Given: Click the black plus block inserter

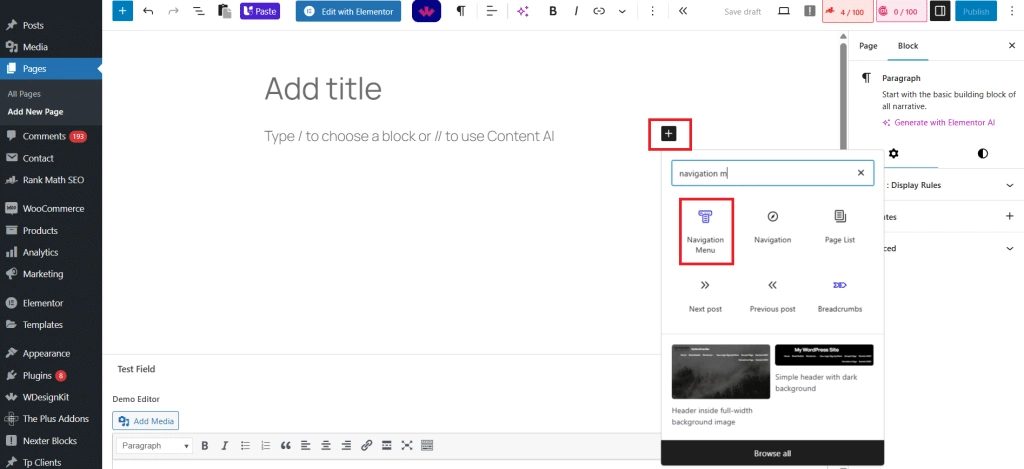Looking at the screenshot, I should 669,133.
